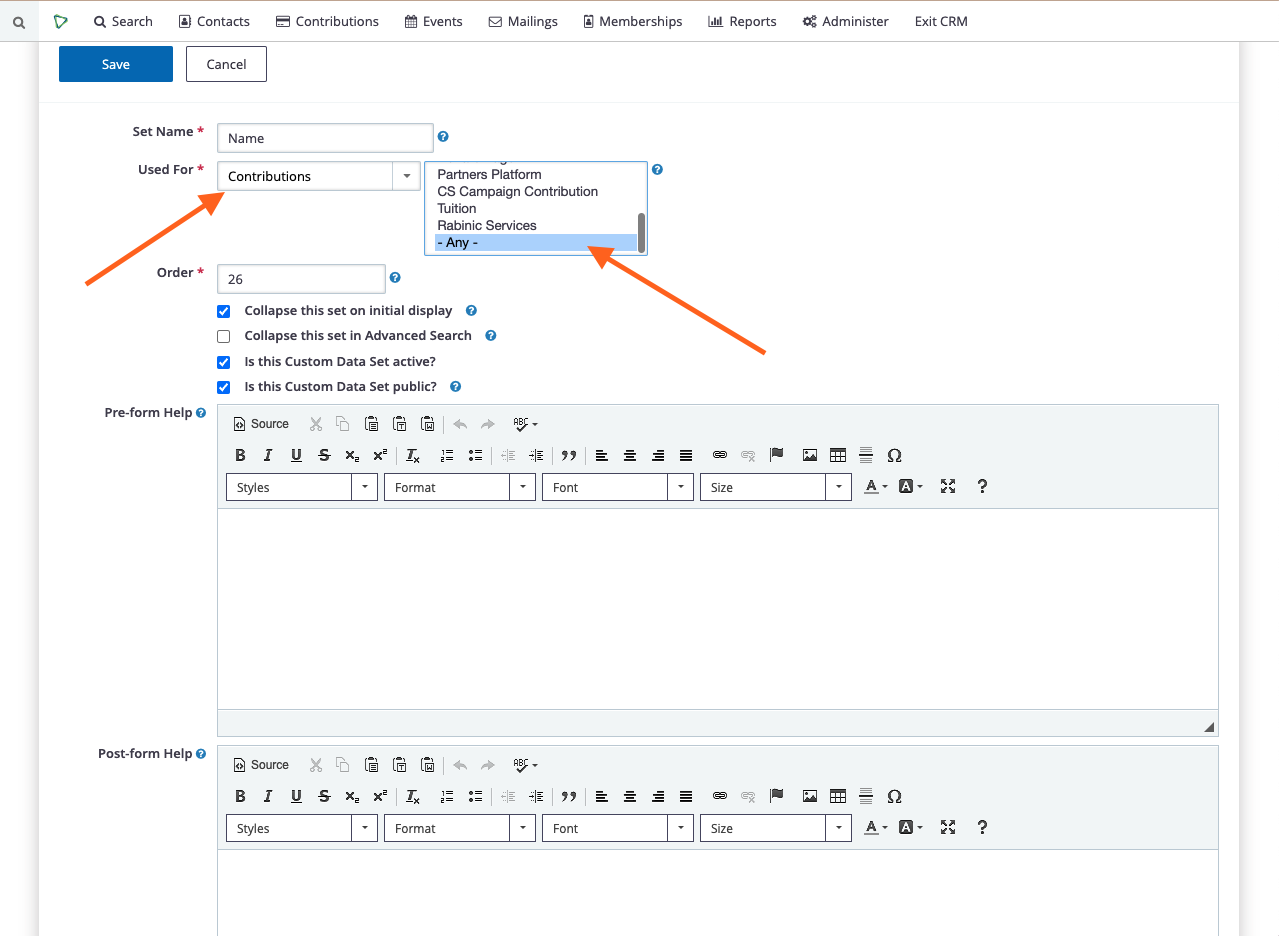
Task: Click Underline in Pre-form Help editor
Action: tap(296, 455)
